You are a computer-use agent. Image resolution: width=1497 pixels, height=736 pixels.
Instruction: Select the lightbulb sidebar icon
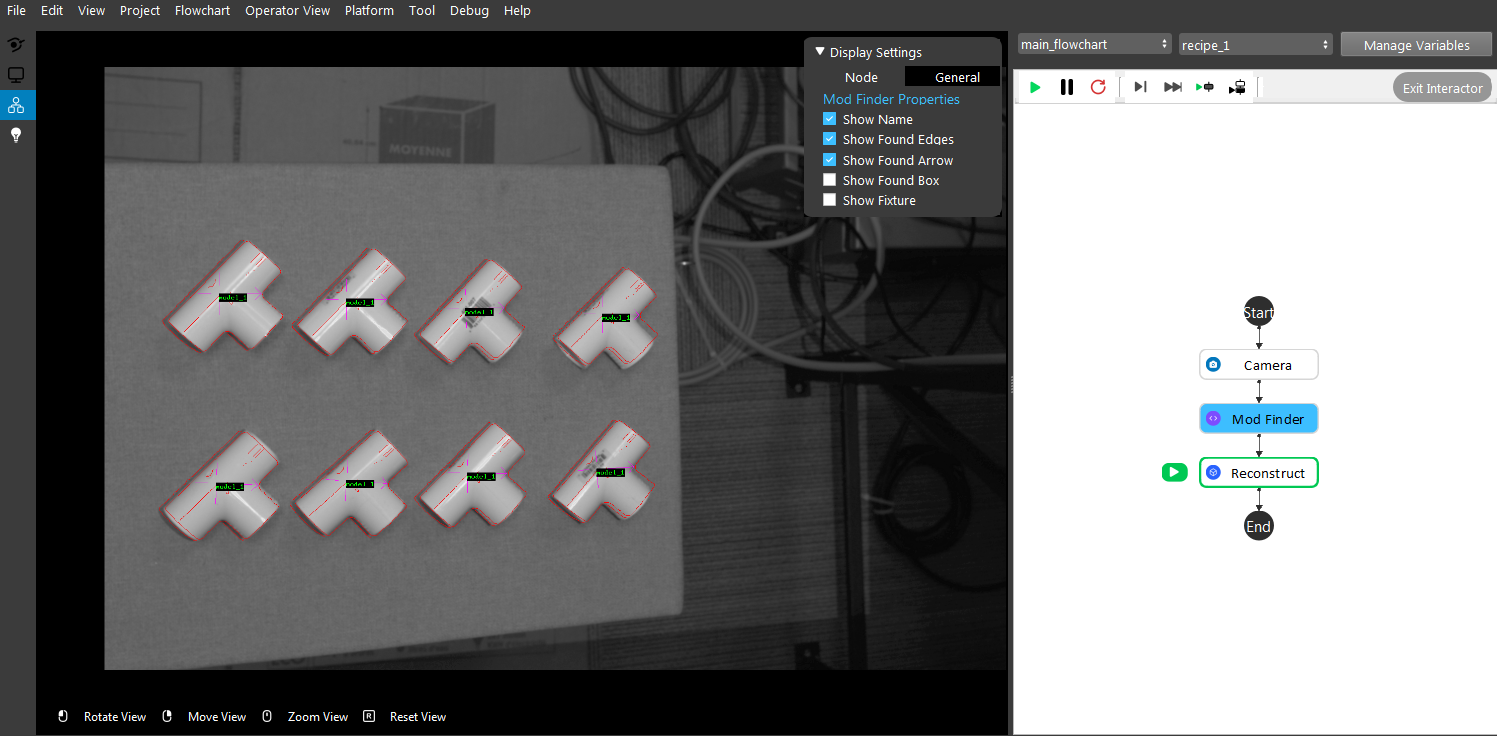pos(16,135)
